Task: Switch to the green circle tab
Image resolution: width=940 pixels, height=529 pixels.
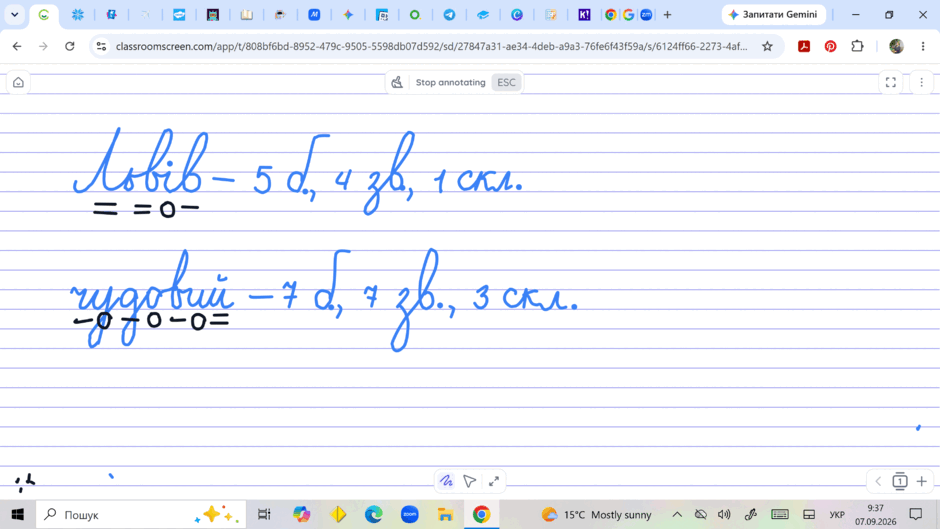Action: tap(415, 15)
